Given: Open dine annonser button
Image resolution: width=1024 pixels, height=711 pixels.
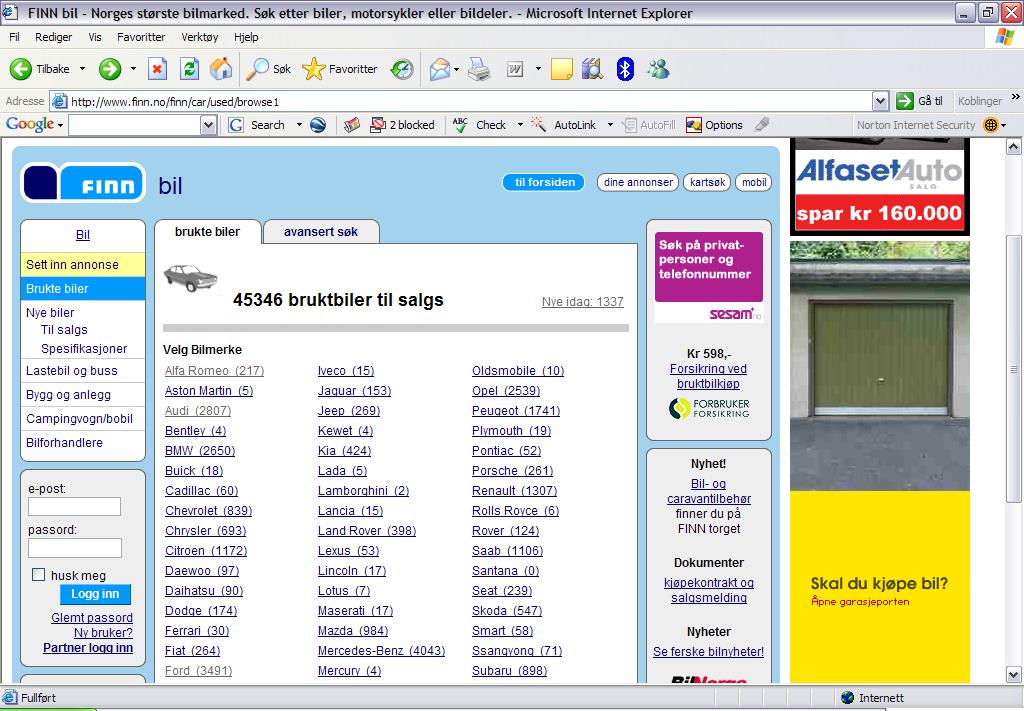Looking at the screenshot, I should (x=638, y=182).
